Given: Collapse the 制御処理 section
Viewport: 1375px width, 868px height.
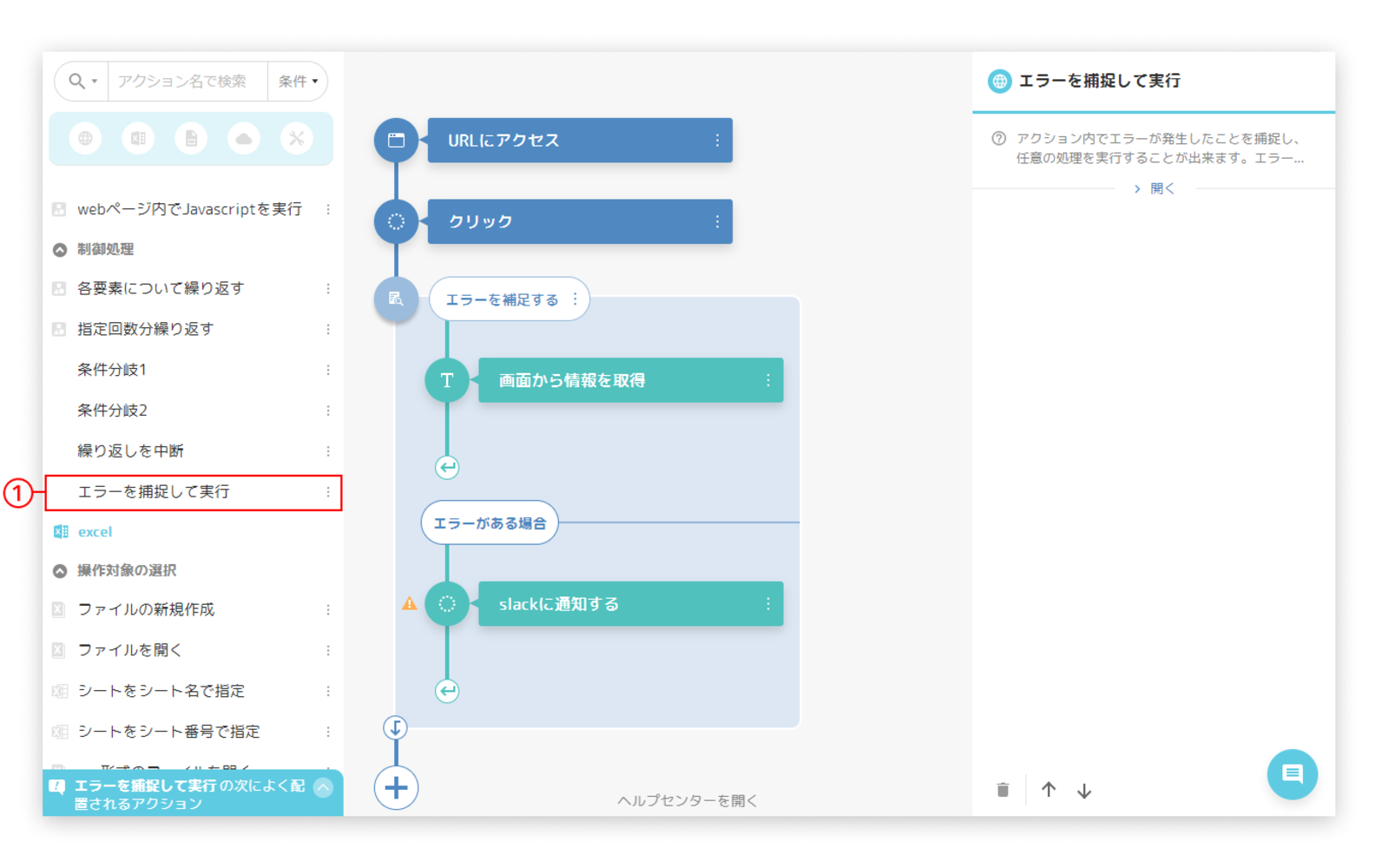Looking at the screenshot, I should 60,250.
